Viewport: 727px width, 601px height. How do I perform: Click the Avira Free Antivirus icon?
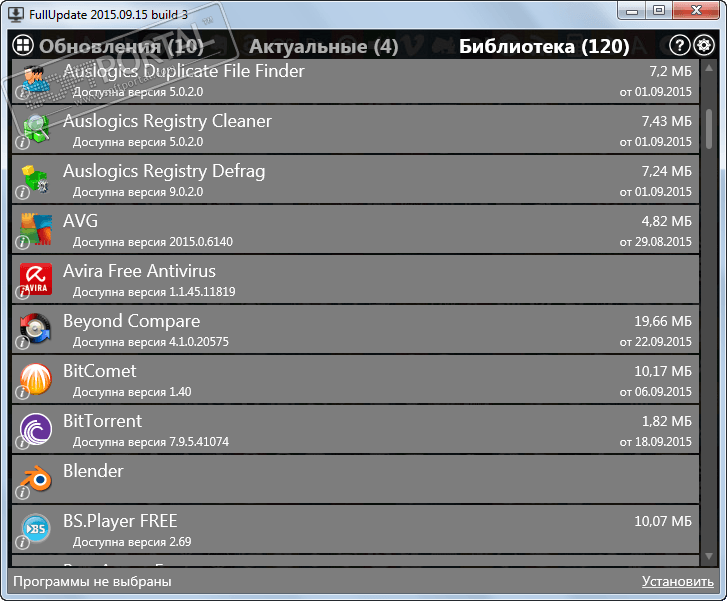[x=36, y=279]
